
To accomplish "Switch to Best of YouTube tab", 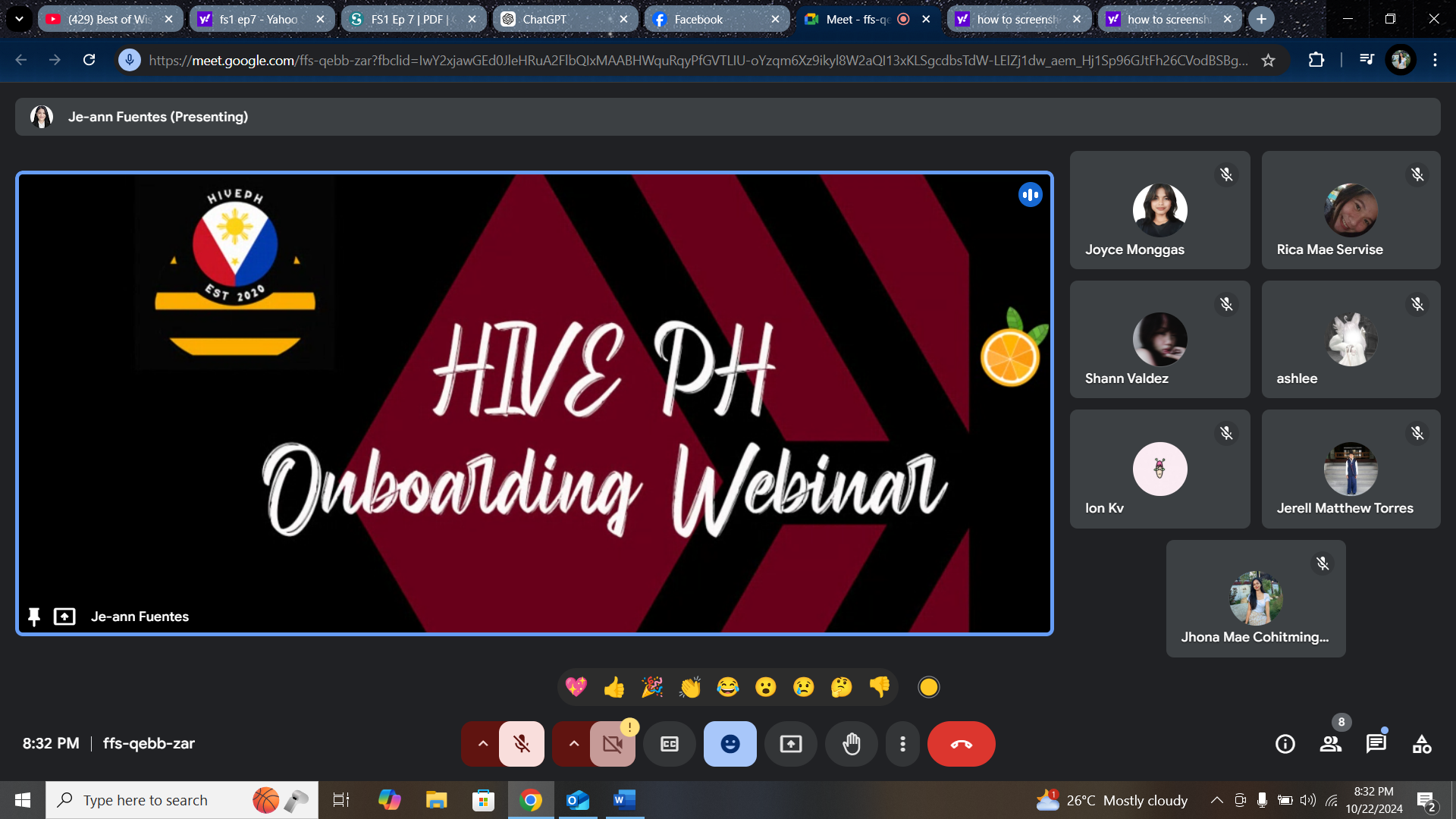I will coord(110,19).
